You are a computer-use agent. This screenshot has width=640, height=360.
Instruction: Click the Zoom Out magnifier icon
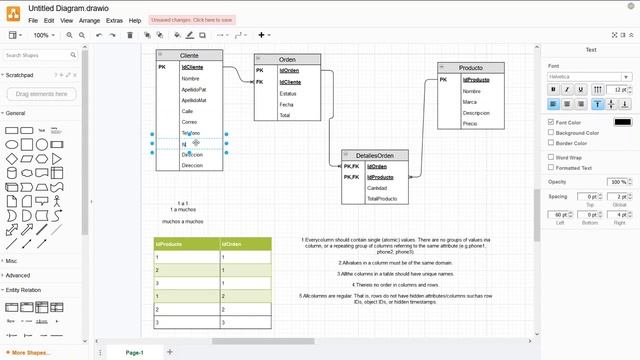[x=82, y=36]
